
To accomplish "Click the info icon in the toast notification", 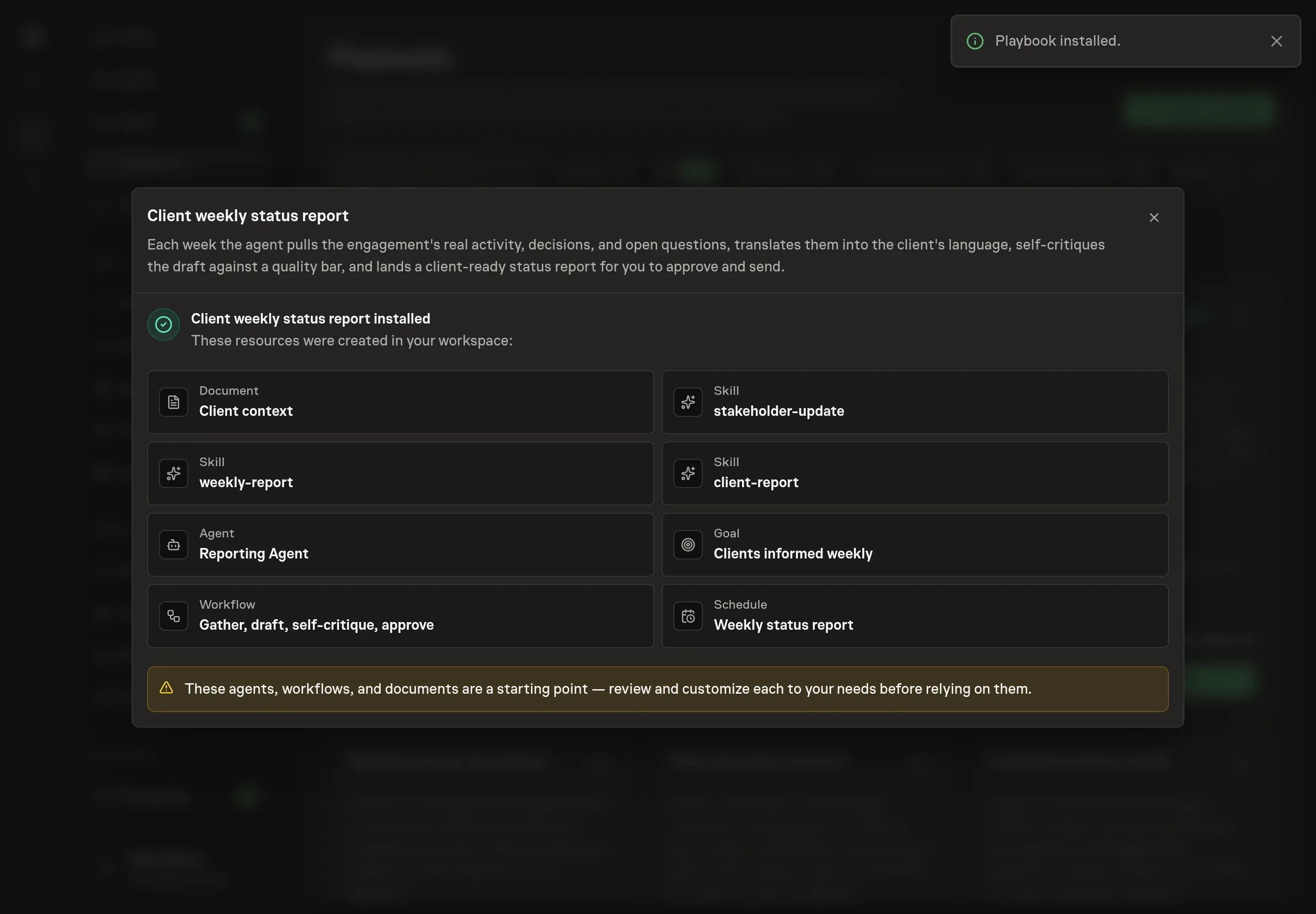I will click(975, 41).
